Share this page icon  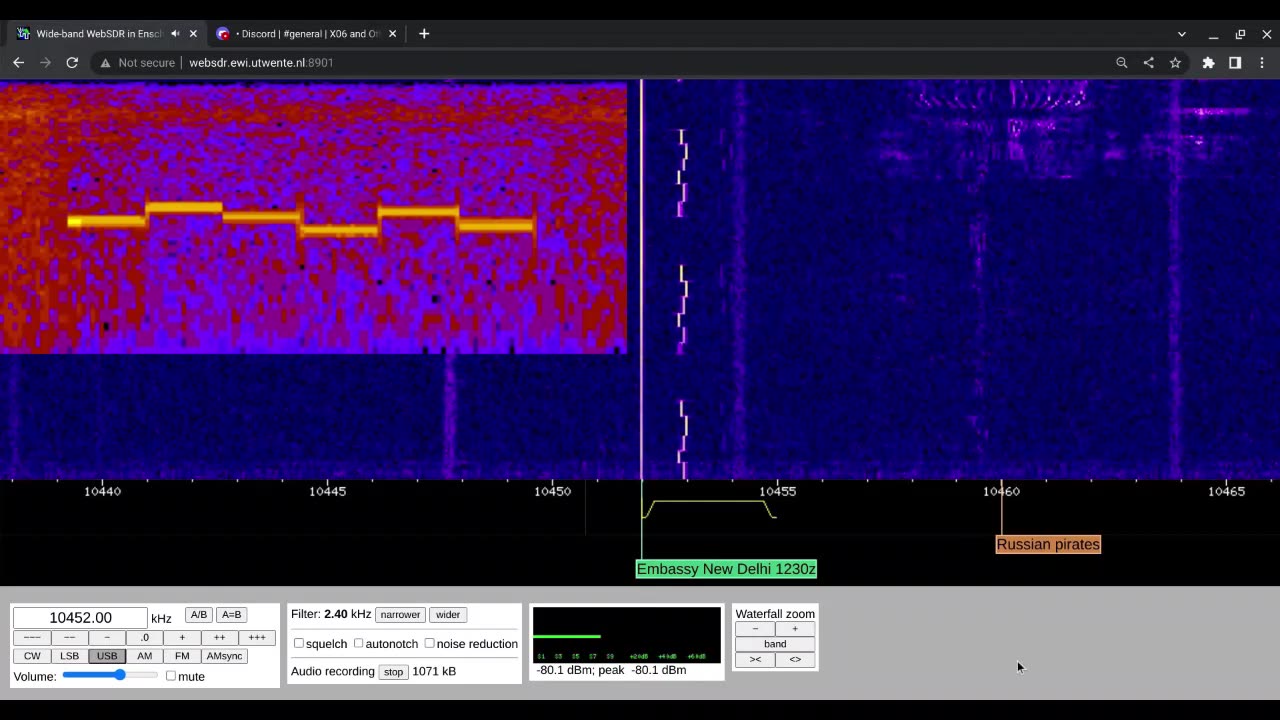pos(1148,62)
